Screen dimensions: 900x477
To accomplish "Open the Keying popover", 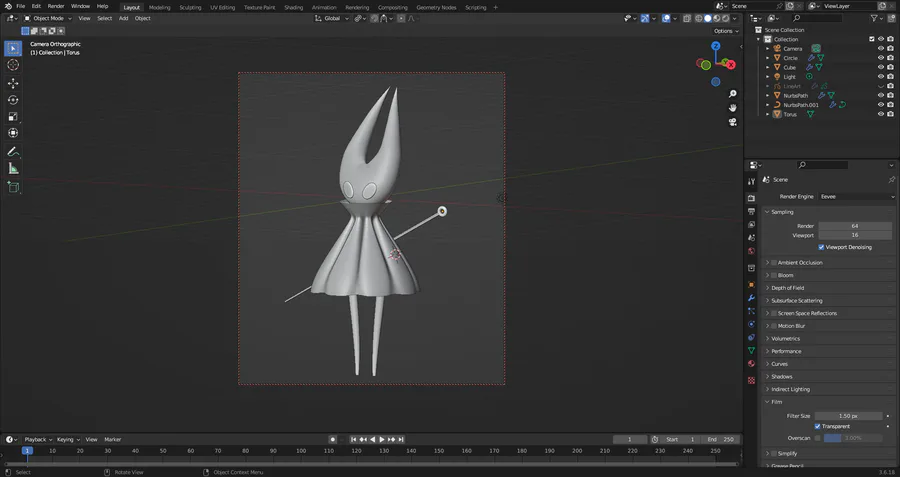I will click(x=68, y=440).
